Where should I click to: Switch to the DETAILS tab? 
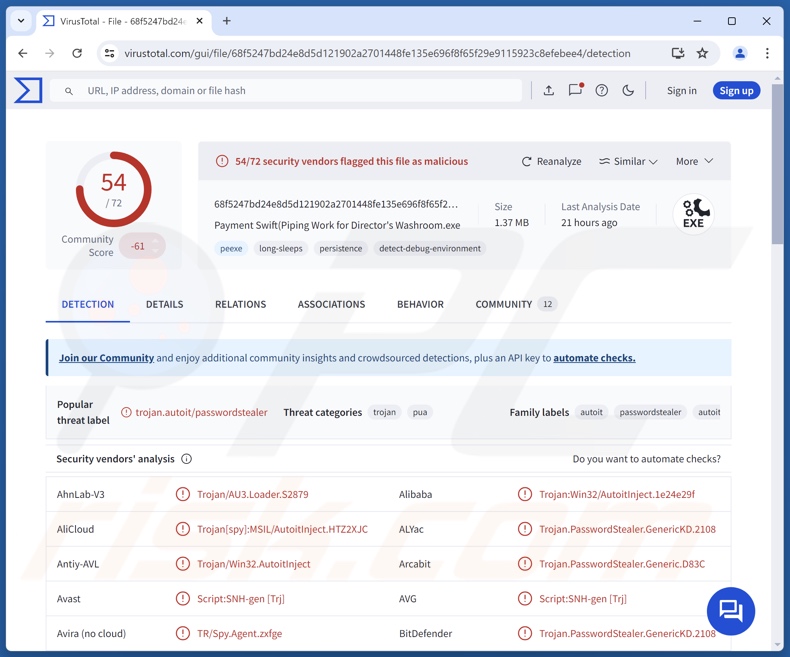[x=165, y=304]
